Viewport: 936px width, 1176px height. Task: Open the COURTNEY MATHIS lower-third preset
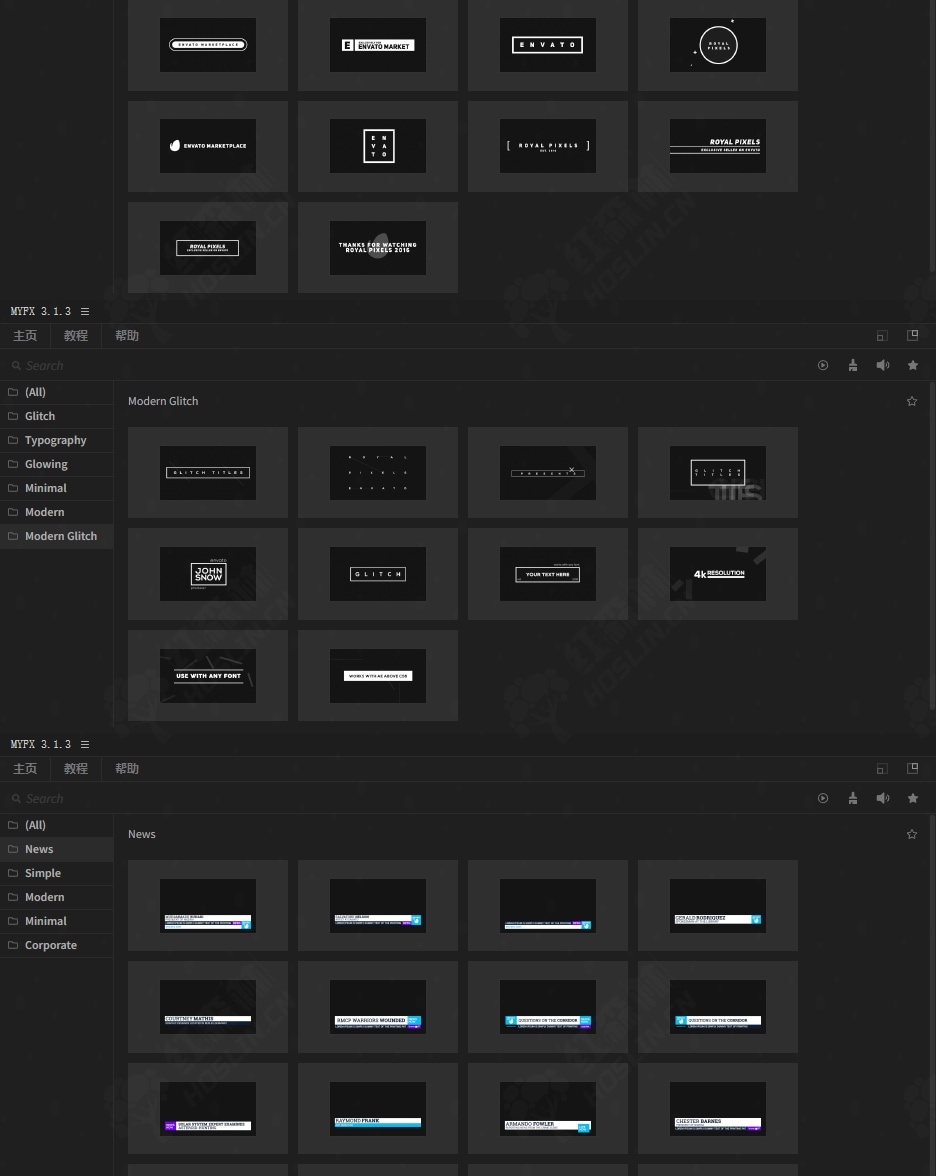pyautogui.click(x=208, y=1006)
